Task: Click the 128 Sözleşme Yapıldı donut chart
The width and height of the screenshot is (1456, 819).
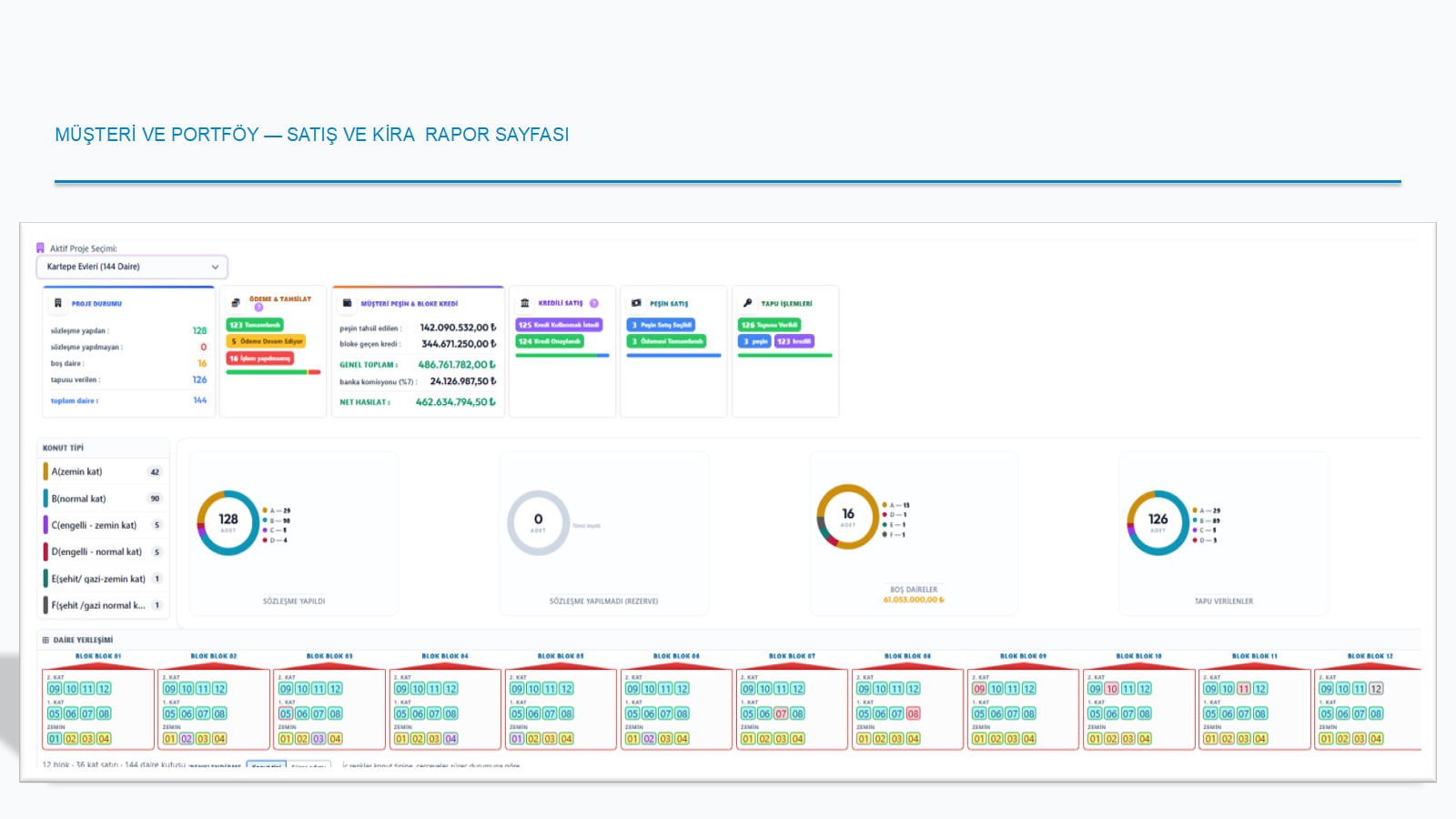Action: 228,523
